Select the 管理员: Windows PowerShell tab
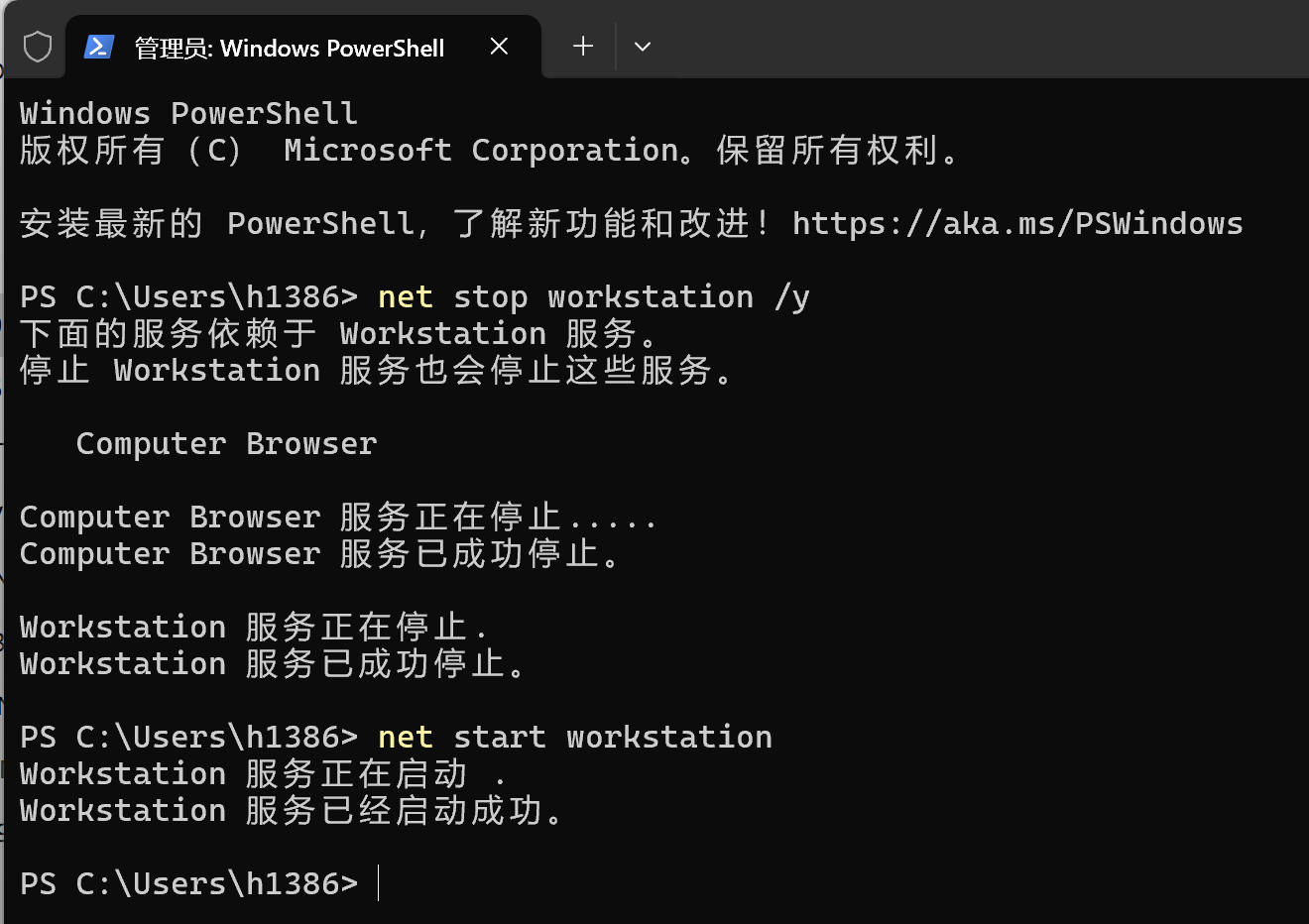This screenshot has width=1309, height=924. 289,48
